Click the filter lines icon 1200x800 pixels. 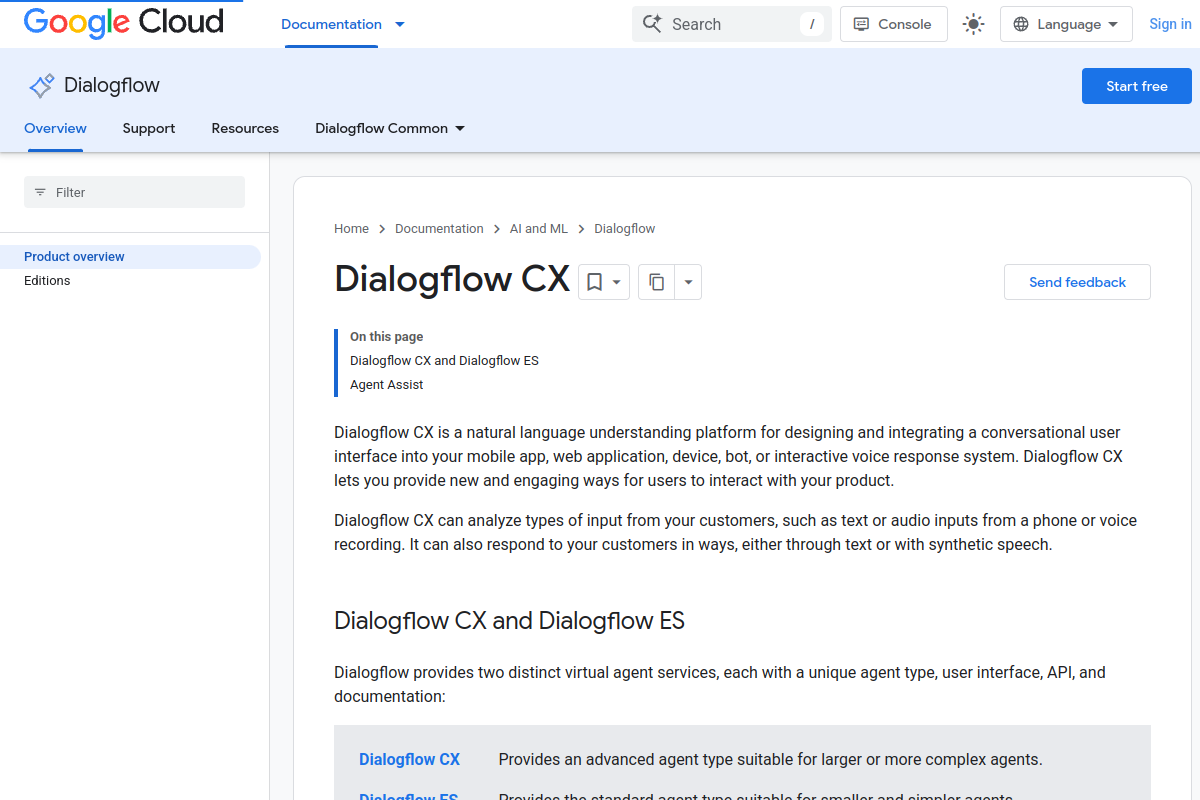tap(40, 192)
